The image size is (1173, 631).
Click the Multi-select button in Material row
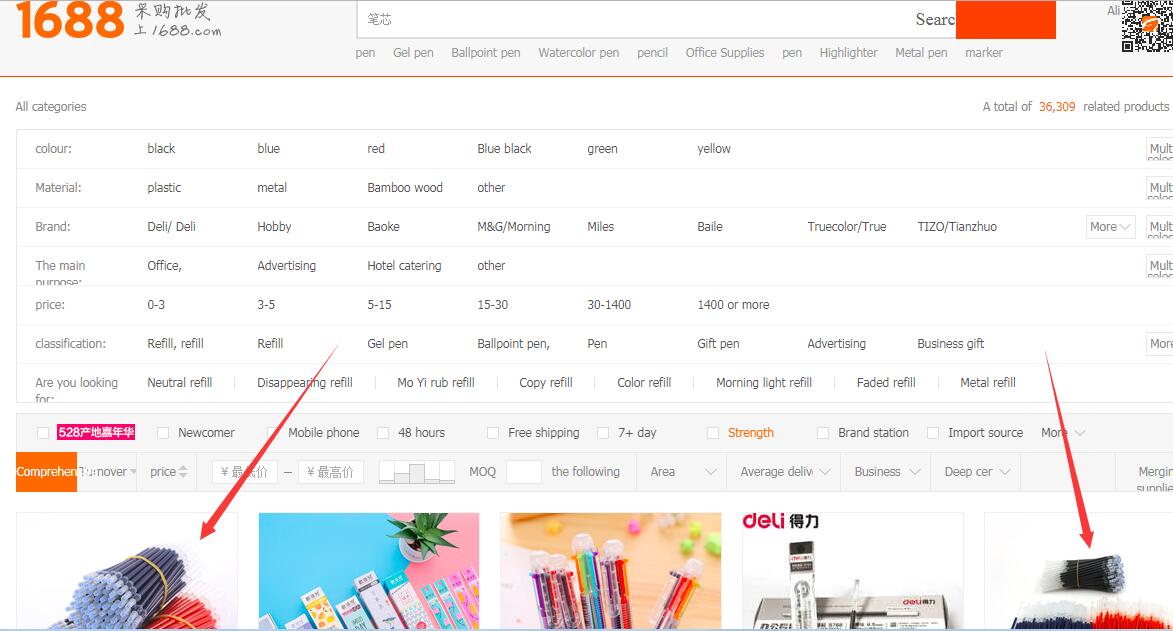[x=1160, y=188]
